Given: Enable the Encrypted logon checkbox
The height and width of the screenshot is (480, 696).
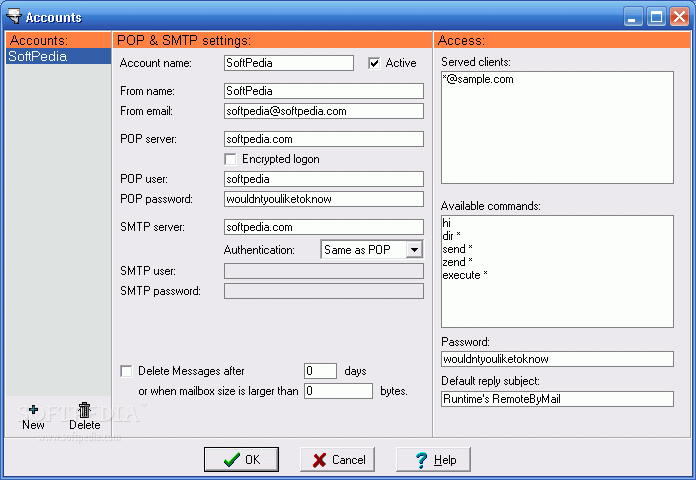Looking at the screenshot, I should pos(230,159).
